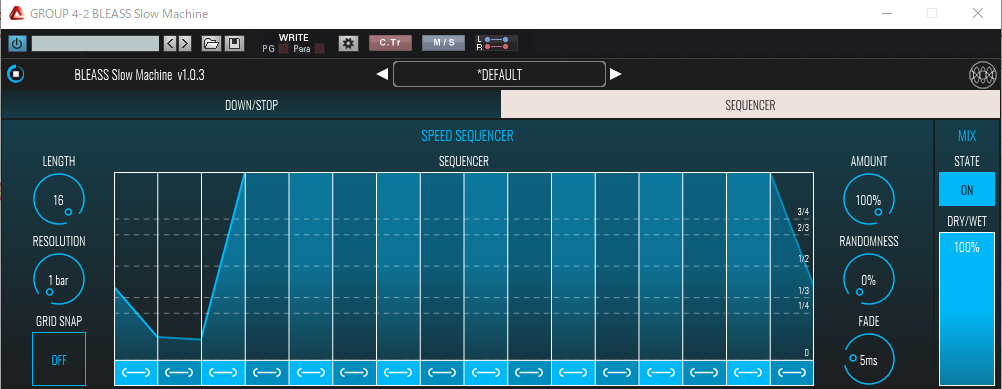This screenshot has width=1002, height=389.
Task: Switch to the DOWN/STOP tab
Action: click(251, 105)
